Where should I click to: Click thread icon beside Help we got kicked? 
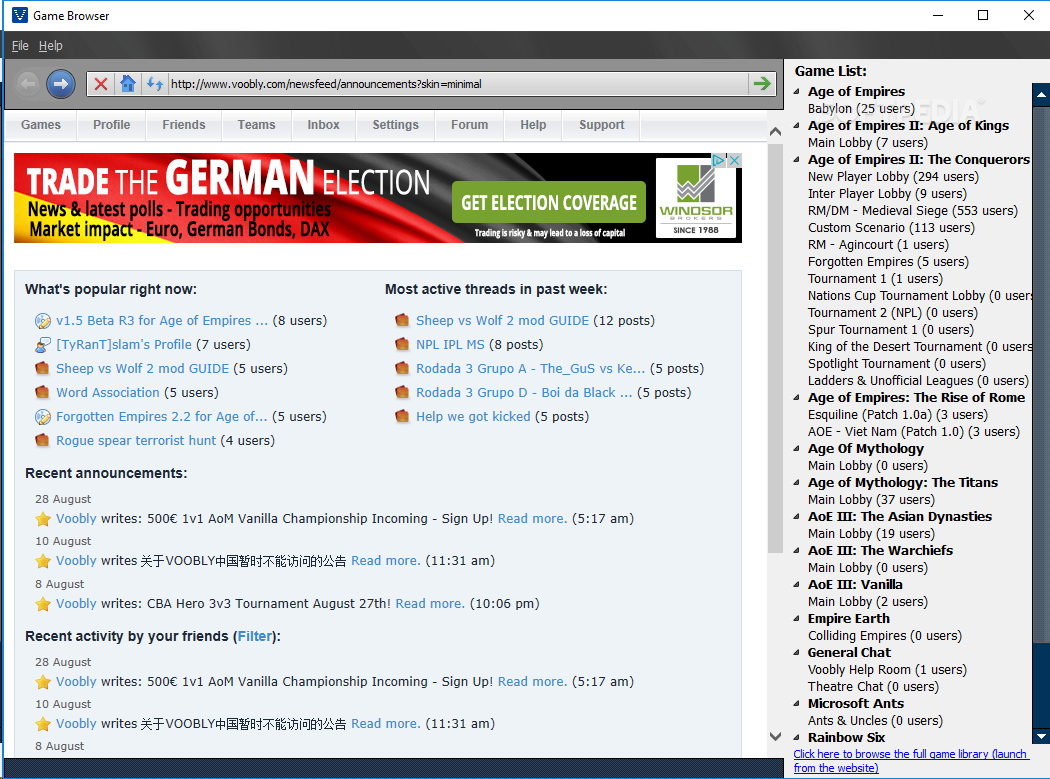(x=402, y=417)
